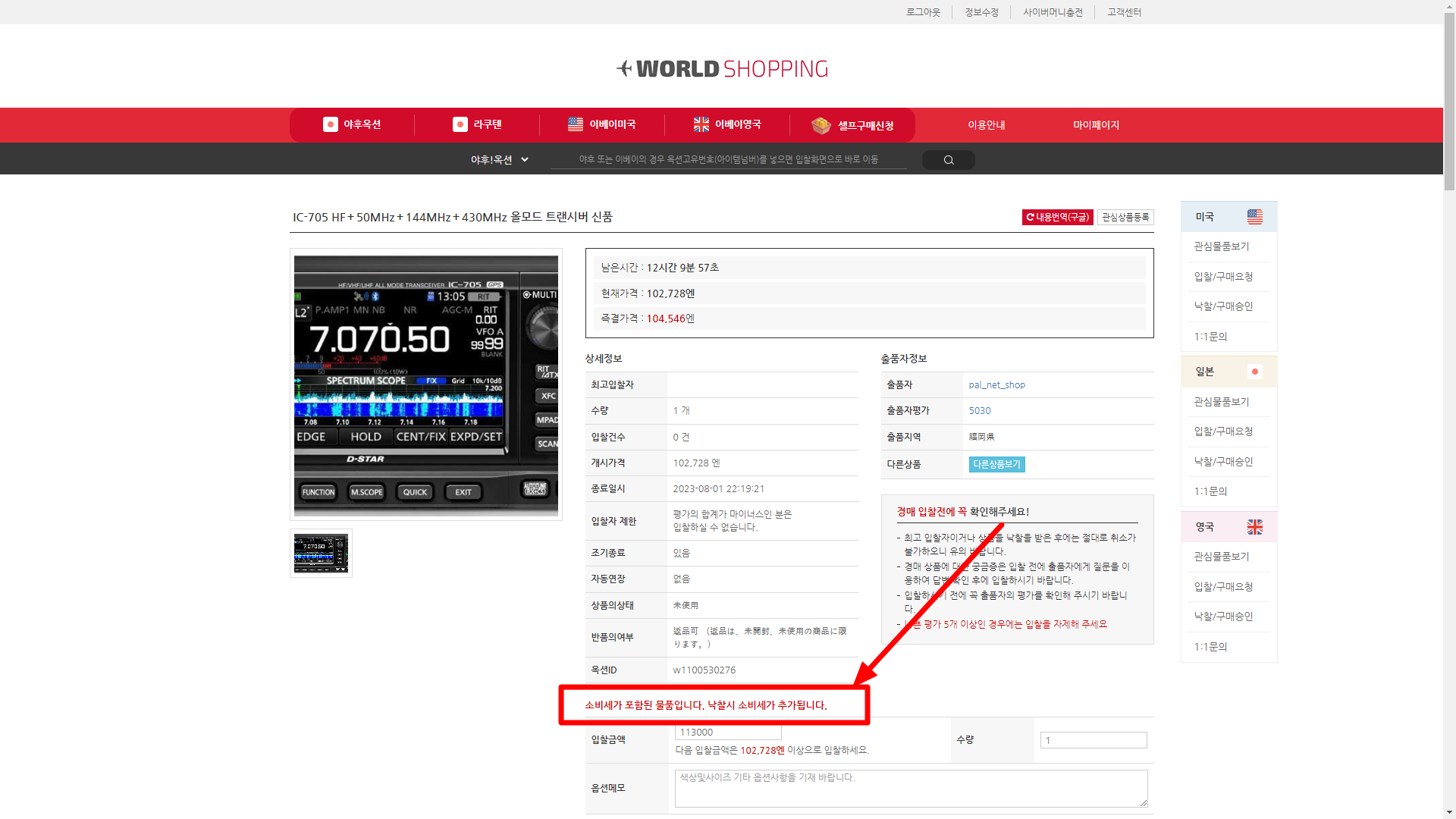Click the 현재가격 102,728엔 value

(670, 293)
